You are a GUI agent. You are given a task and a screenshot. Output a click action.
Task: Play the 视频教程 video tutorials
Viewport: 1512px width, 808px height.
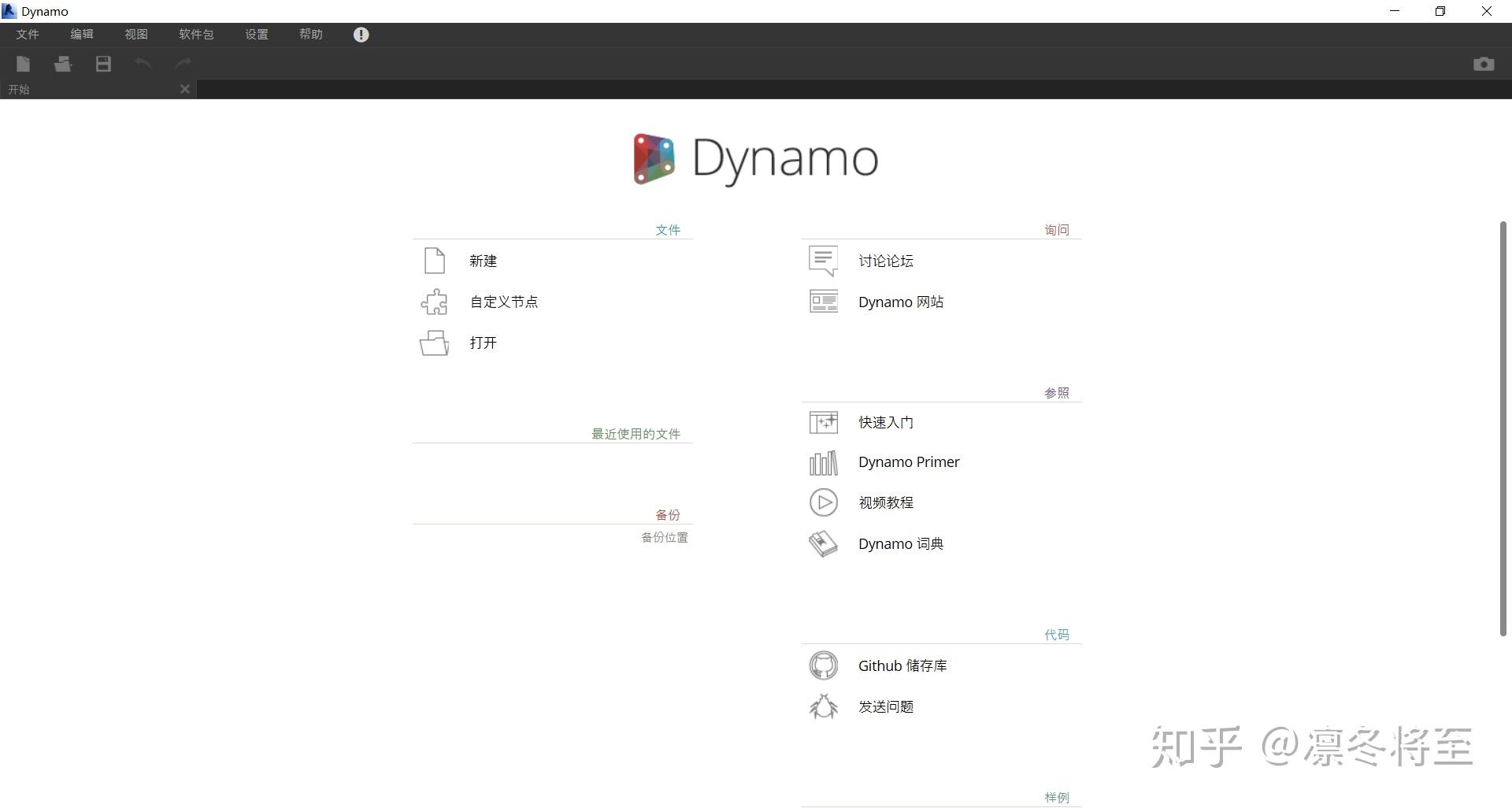tap(885, 502)
